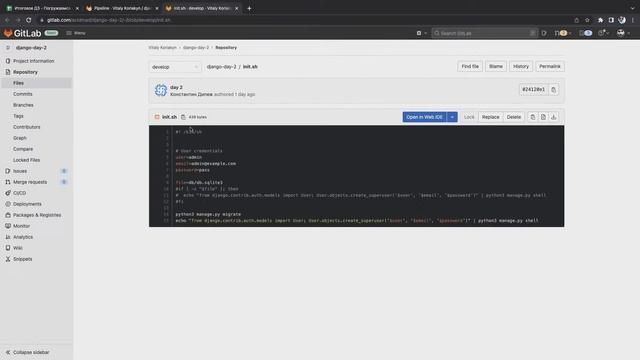Click the Search GitLab input field
Image resolution: width=640 pixels, height=360 pixels.
tap(484, 33)
